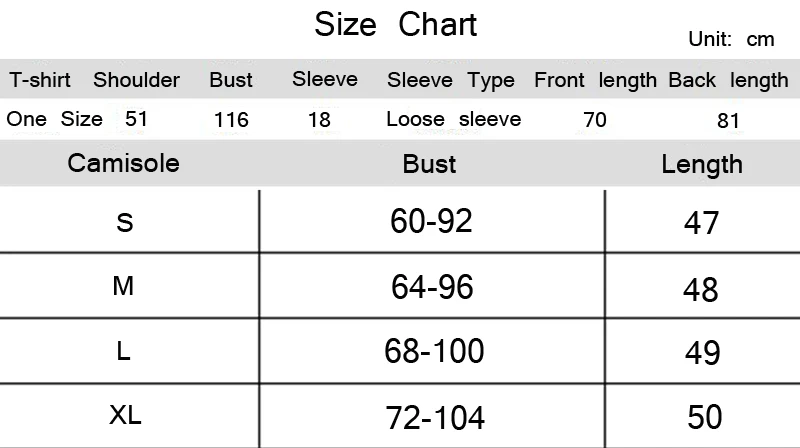
Task: Click the T-shirt header cell
Action: 40,80
